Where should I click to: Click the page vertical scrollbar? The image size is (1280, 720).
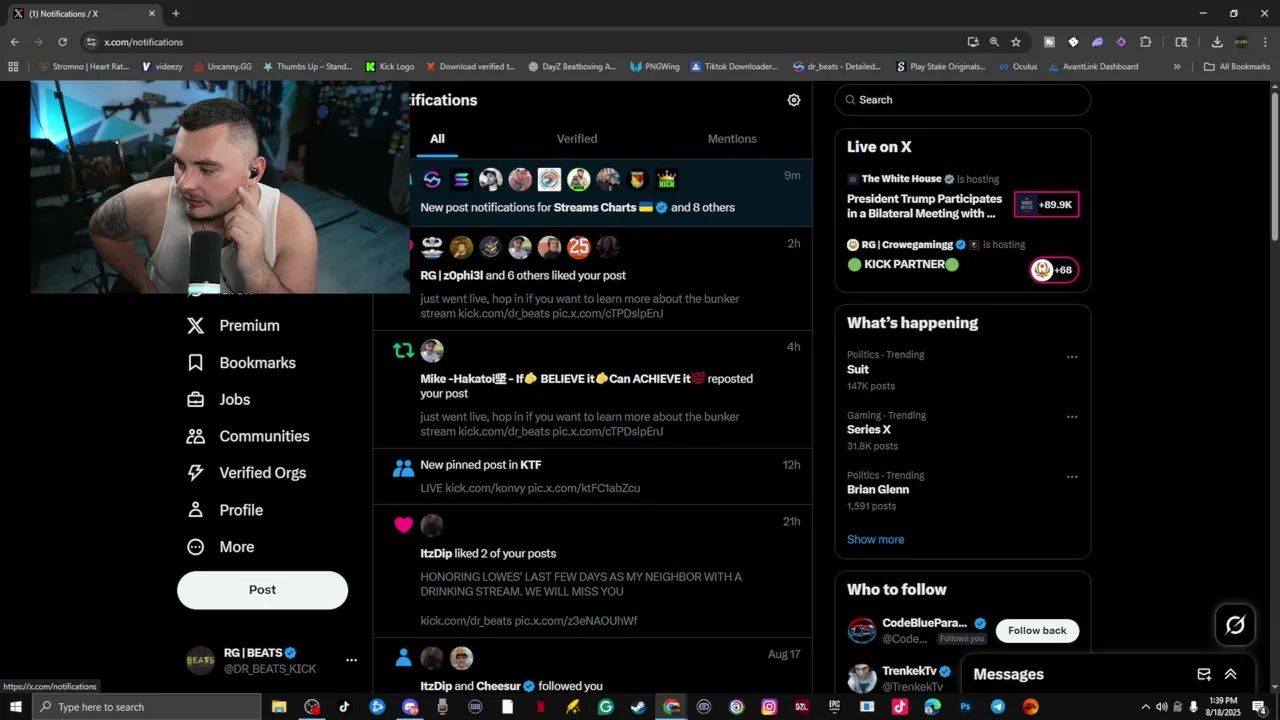coord(1274,165)
